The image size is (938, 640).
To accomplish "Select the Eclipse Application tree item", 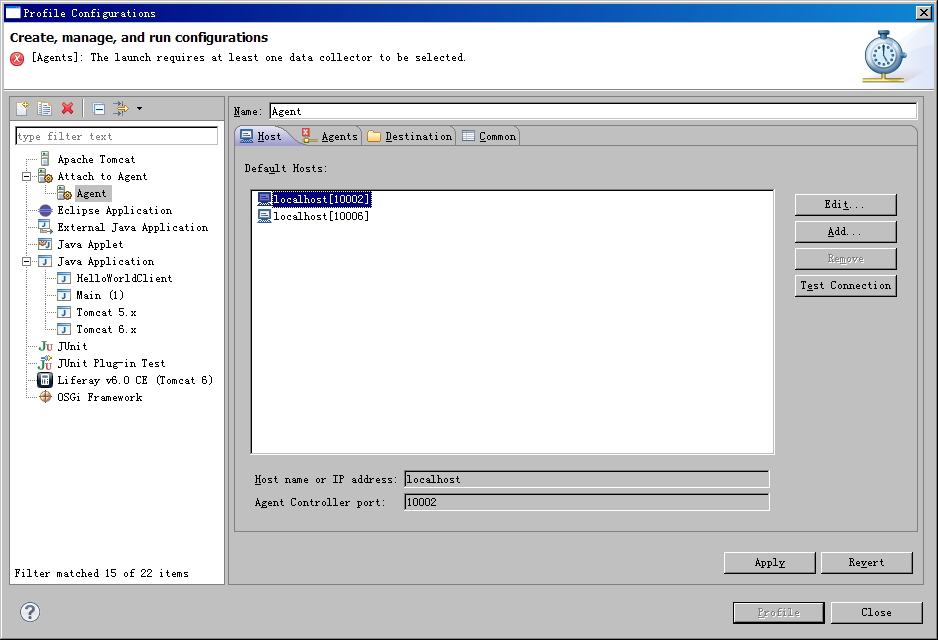I will tap(114, 210).
